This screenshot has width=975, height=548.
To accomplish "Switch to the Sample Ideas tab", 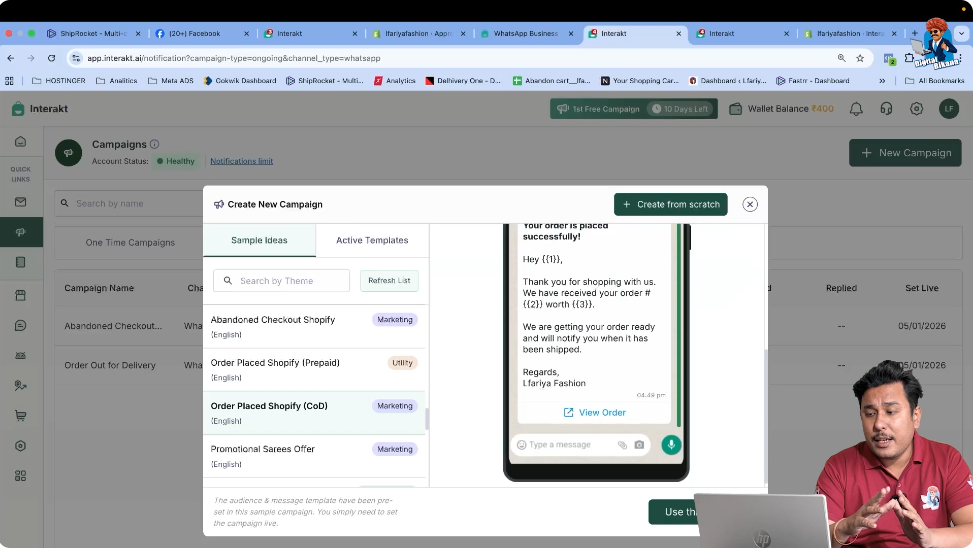I will [x=259, y=240].
